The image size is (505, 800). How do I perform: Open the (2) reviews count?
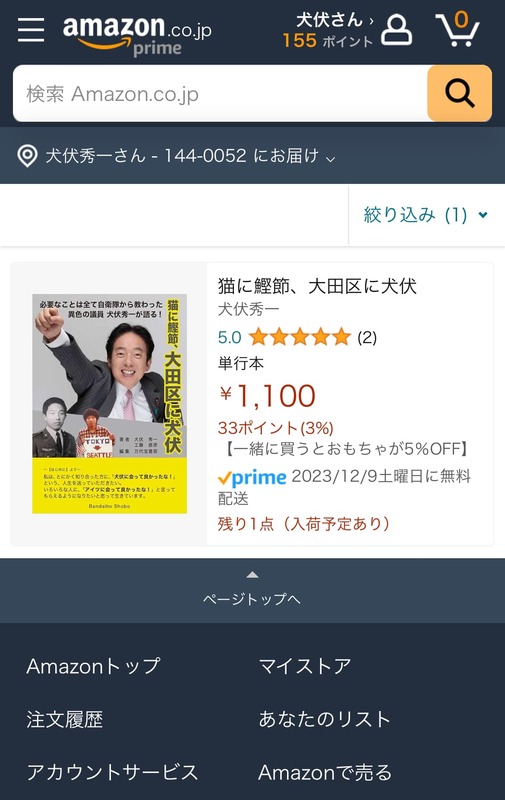click(x=367, y=337)
